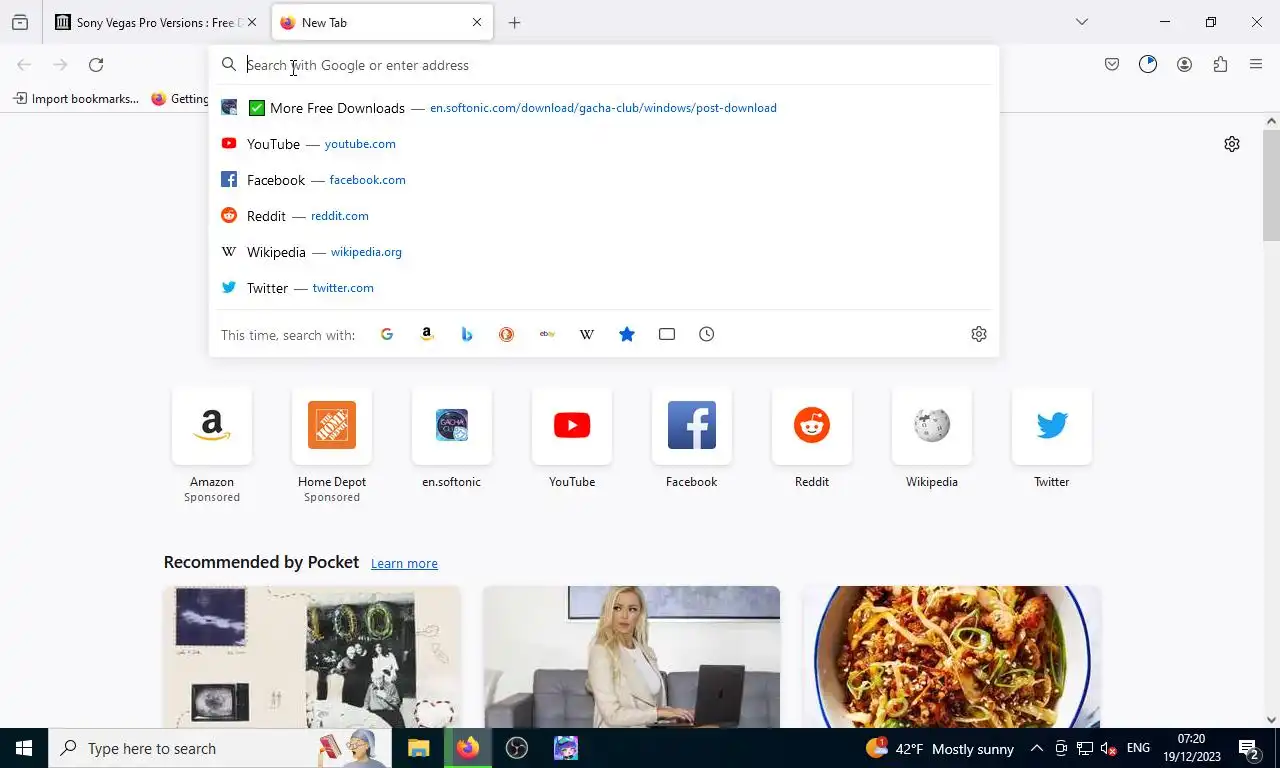Viewport: 1280px width, 768px height.
Task: Search this time with Wikipedia
Action: [587, 334]
